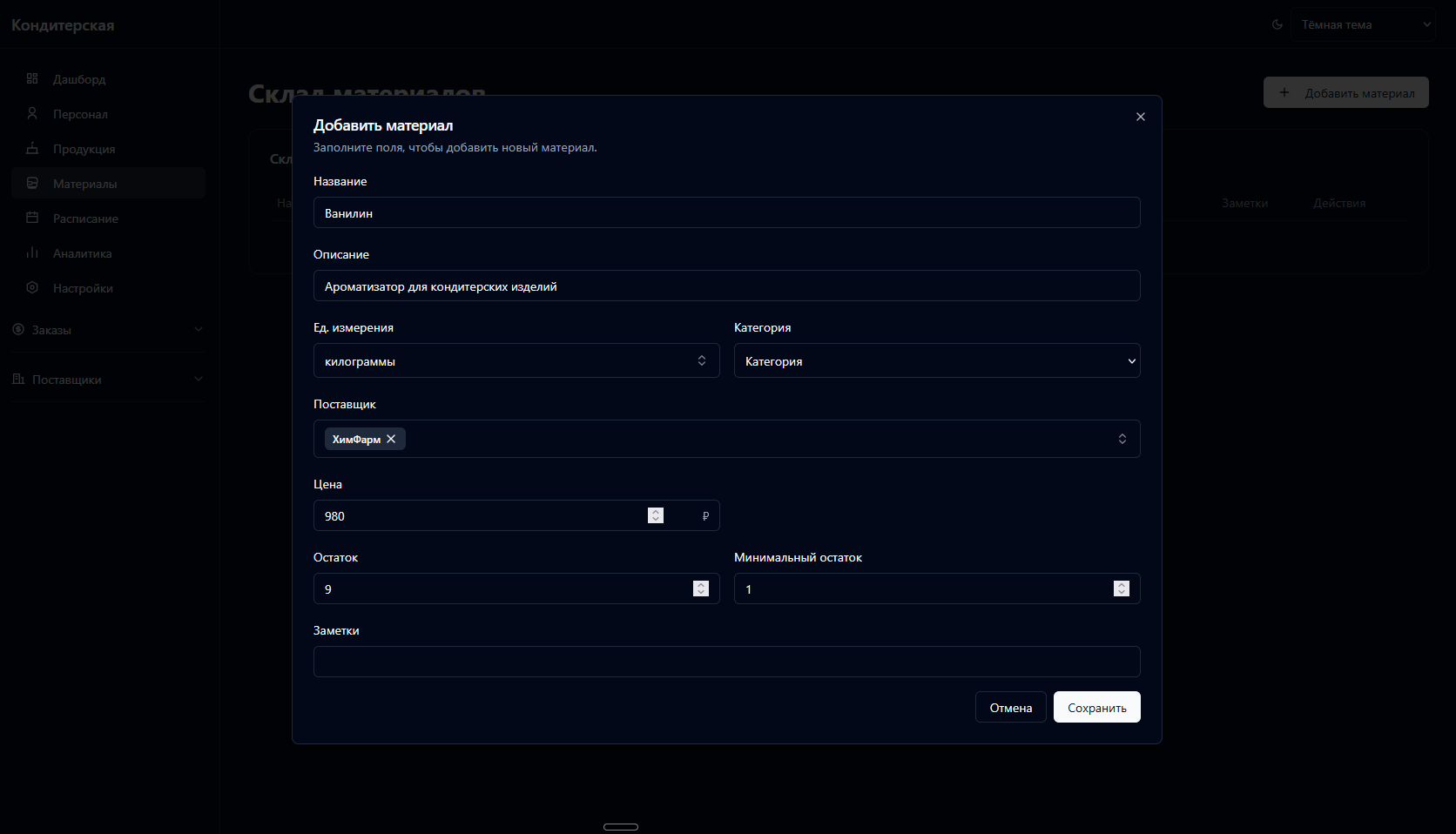The image size is (1456, 834).
Task: Click the Продукция sidebar icon
Action: [x=32, y=148]
